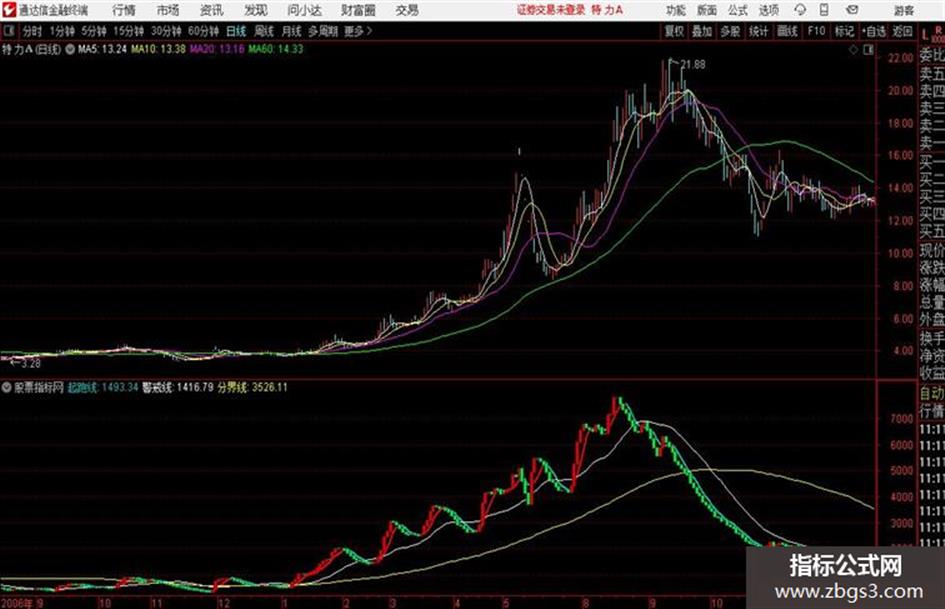945x609 pixels.
Task: Open the 资讯 menu
Action: 212,10
